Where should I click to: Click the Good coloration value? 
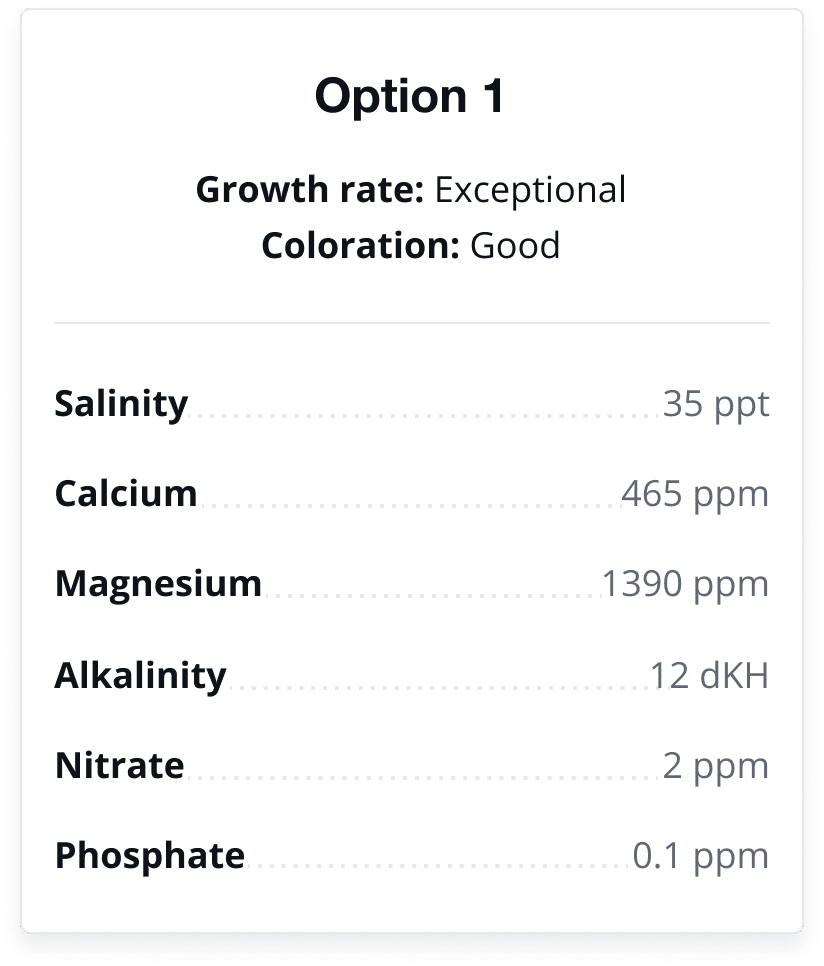pyautogui.click(x=515, y=245)
